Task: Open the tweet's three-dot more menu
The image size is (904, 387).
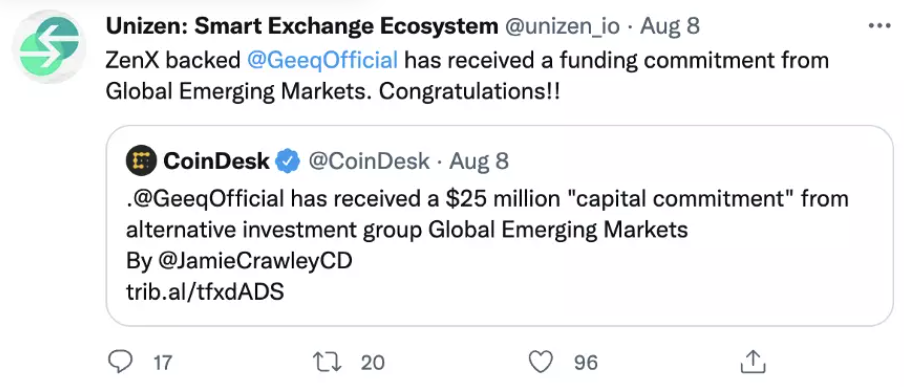Action: [879, 26]
